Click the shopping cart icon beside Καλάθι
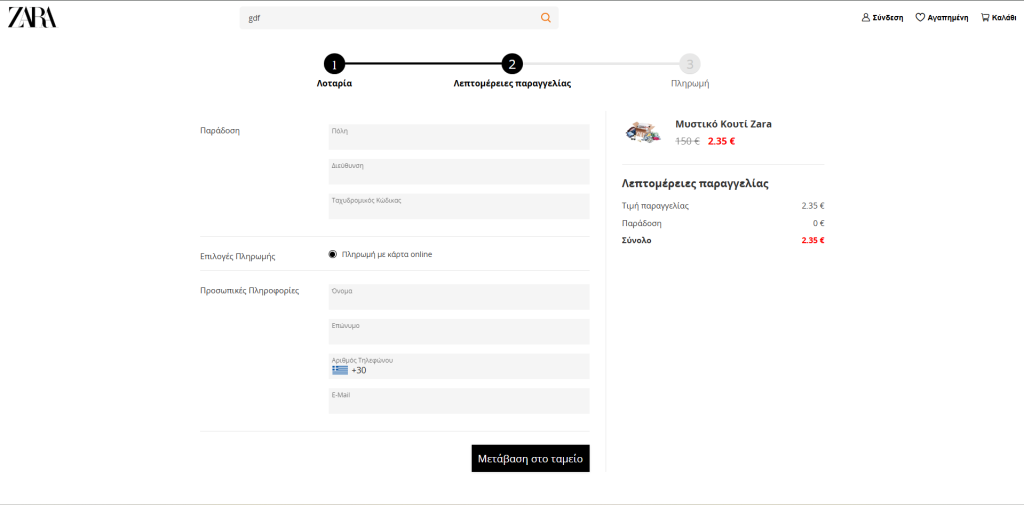1024x505 pixels. coord(985,18)
